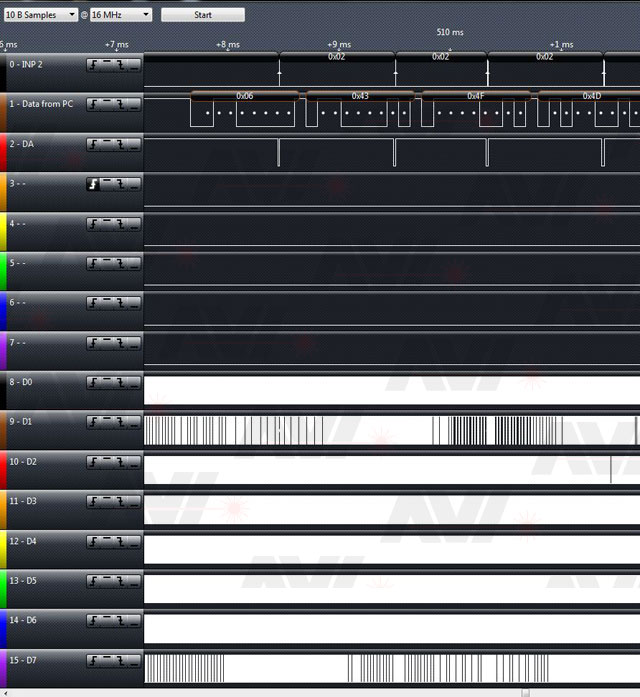This screenshot has height=697, width=640.
Task: Disable the active rising edge trigger on channel 3
Action: [x=95, y=184]
